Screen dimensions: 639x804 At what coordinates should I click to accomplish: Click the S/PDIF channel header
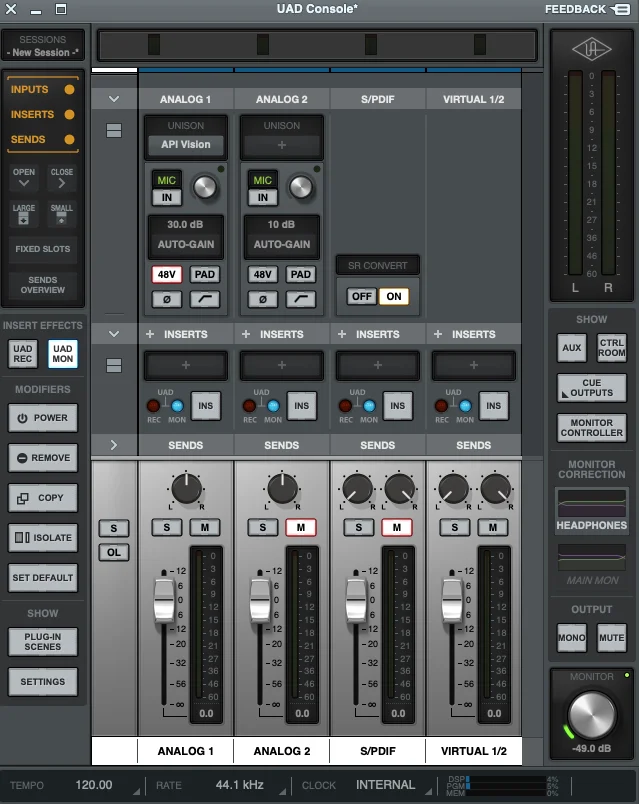click(x=377, y=99)
